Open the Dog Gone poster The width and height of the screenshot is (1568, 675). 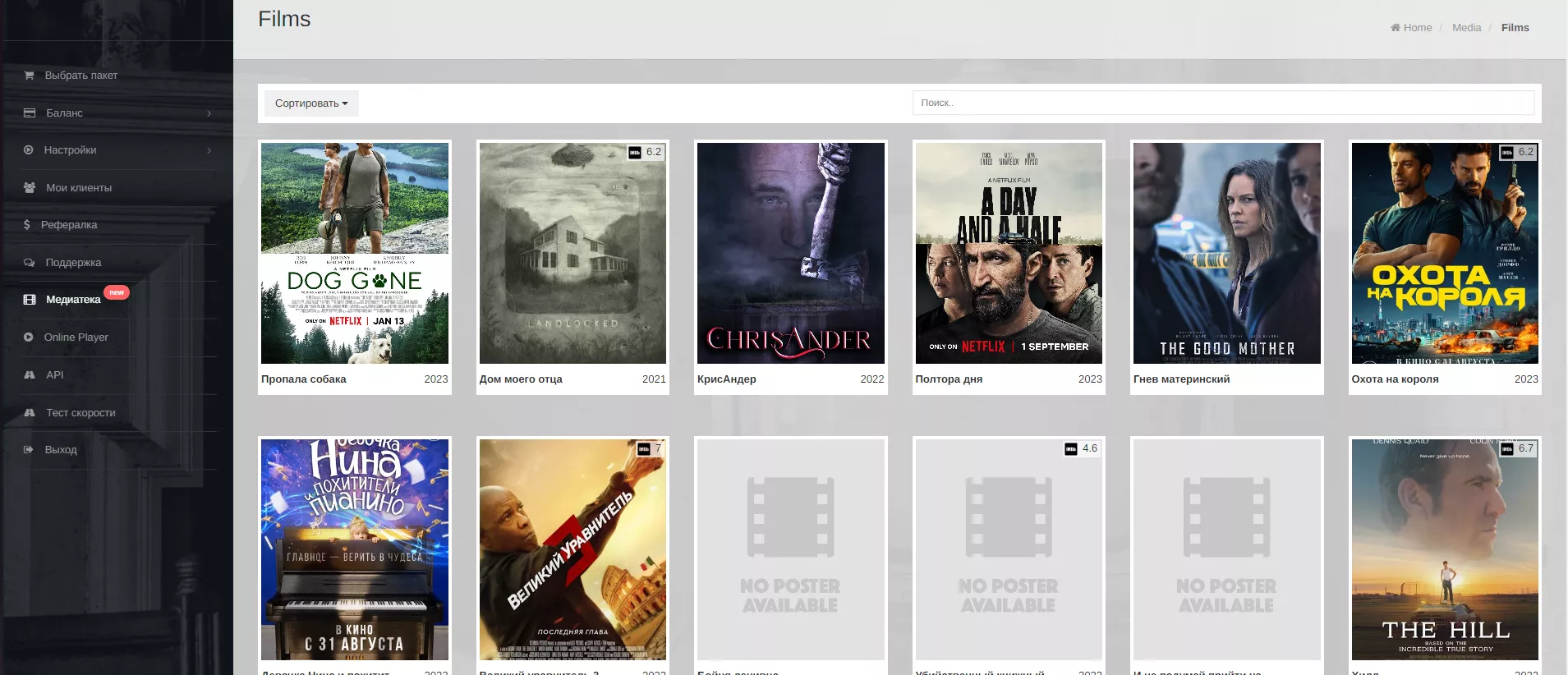(x=355, y=253)
